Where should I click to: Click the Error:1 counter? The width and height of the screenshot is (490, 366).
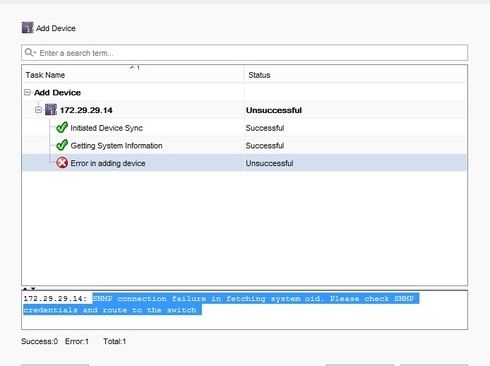[x=77, y=341]
